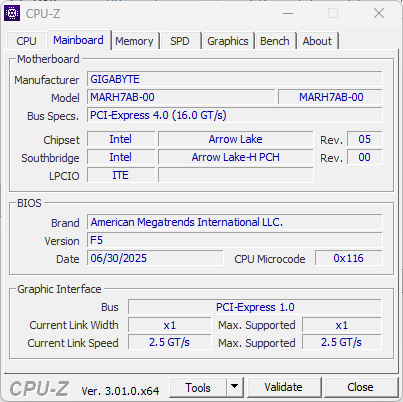The width and height of the screenshot is (403, 402).
Task: Open the Memory tab
Action: coord(134,41)
